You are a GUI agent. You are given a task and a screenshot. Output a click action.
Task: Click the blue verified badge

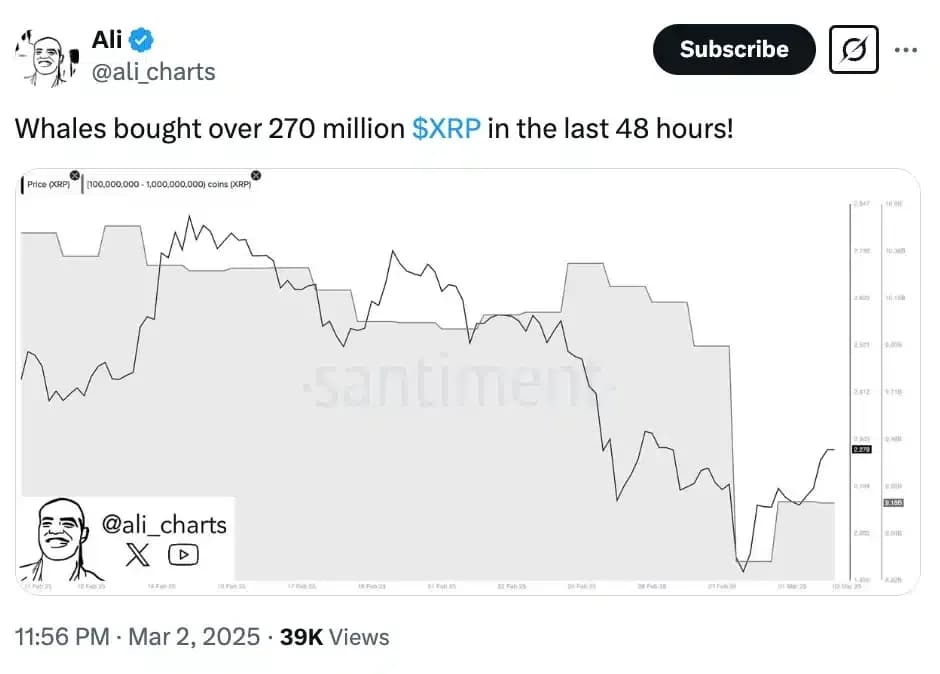[145, 40]
